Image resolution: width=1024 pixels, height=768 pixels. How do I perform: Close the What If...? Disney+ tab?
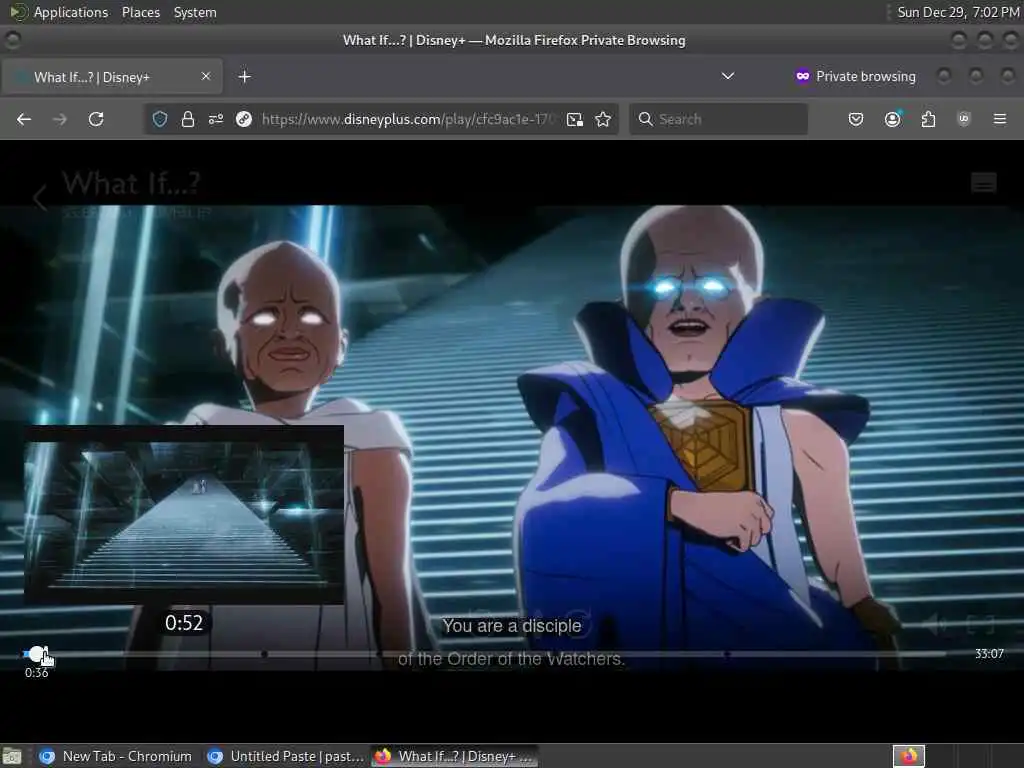206,76
